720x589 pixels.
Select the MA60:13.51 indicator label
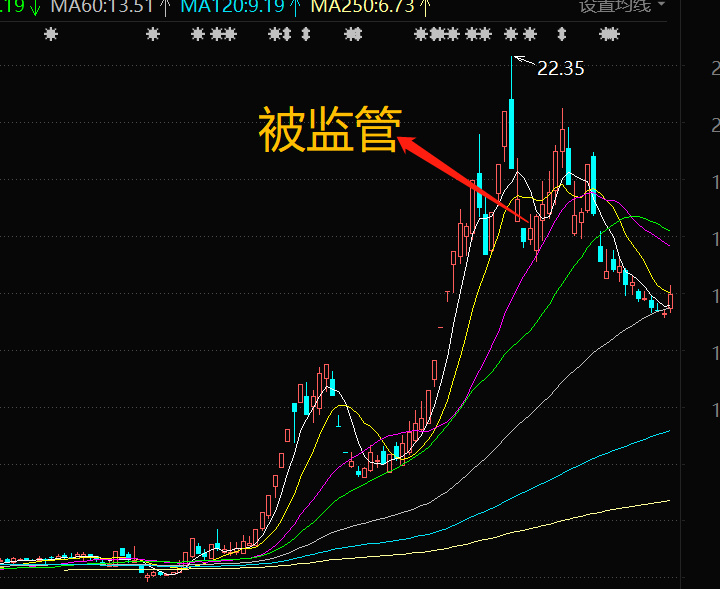click(101, 6)
